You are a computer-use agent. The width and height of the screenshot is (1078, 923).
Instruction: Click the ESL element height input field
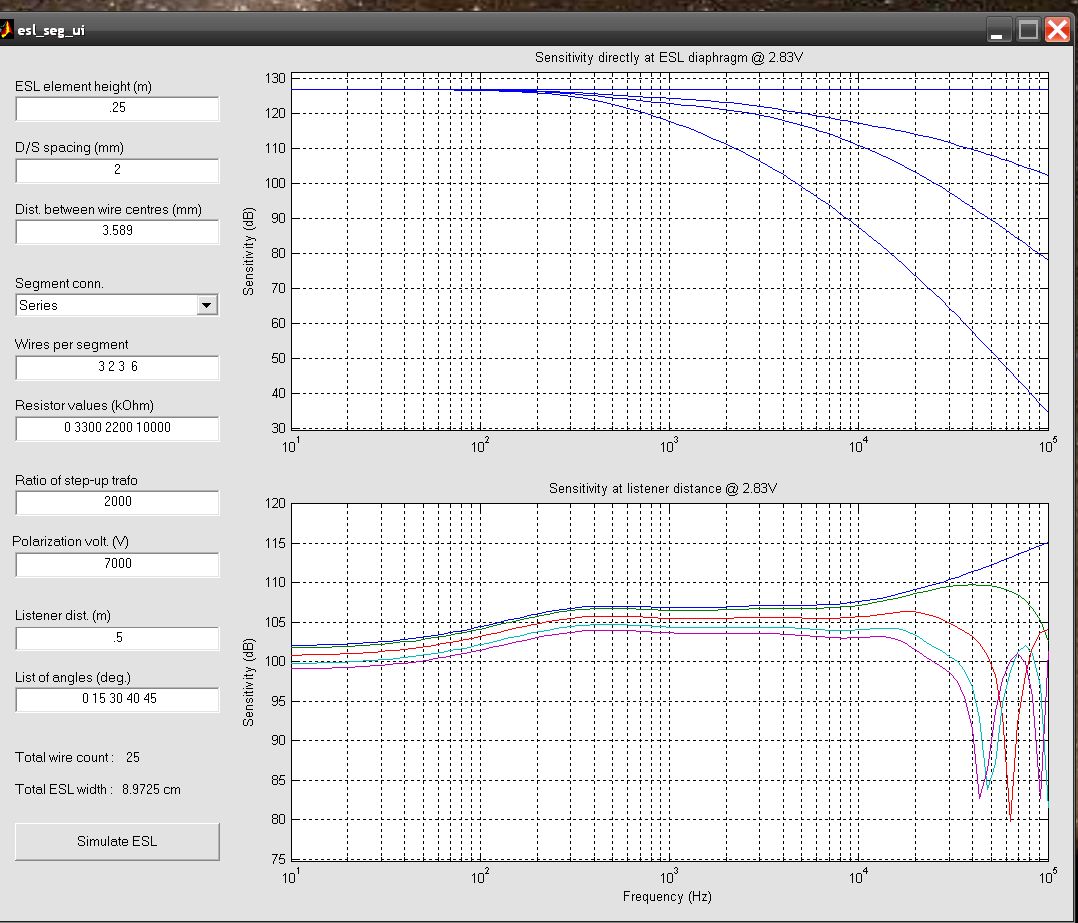click(117, 108)
